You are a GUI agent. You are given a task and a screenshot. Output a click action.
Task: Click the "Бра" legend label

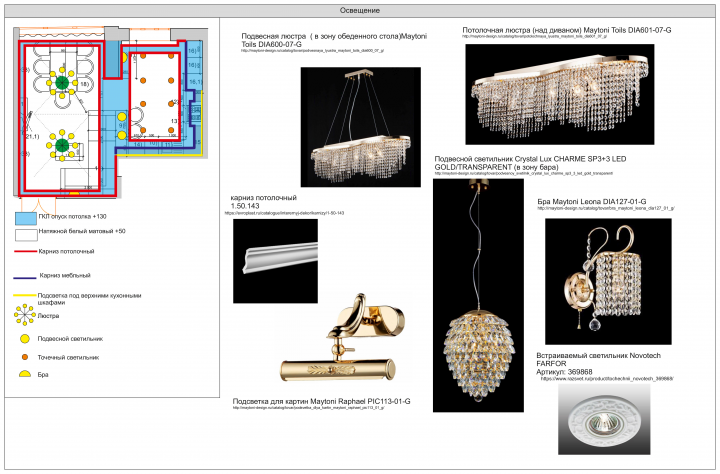click(x=43, y=375)
